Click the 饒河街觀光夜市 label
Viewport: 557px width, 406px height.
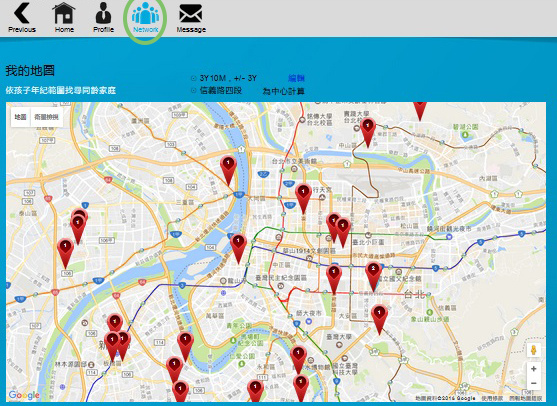(449, 228)
